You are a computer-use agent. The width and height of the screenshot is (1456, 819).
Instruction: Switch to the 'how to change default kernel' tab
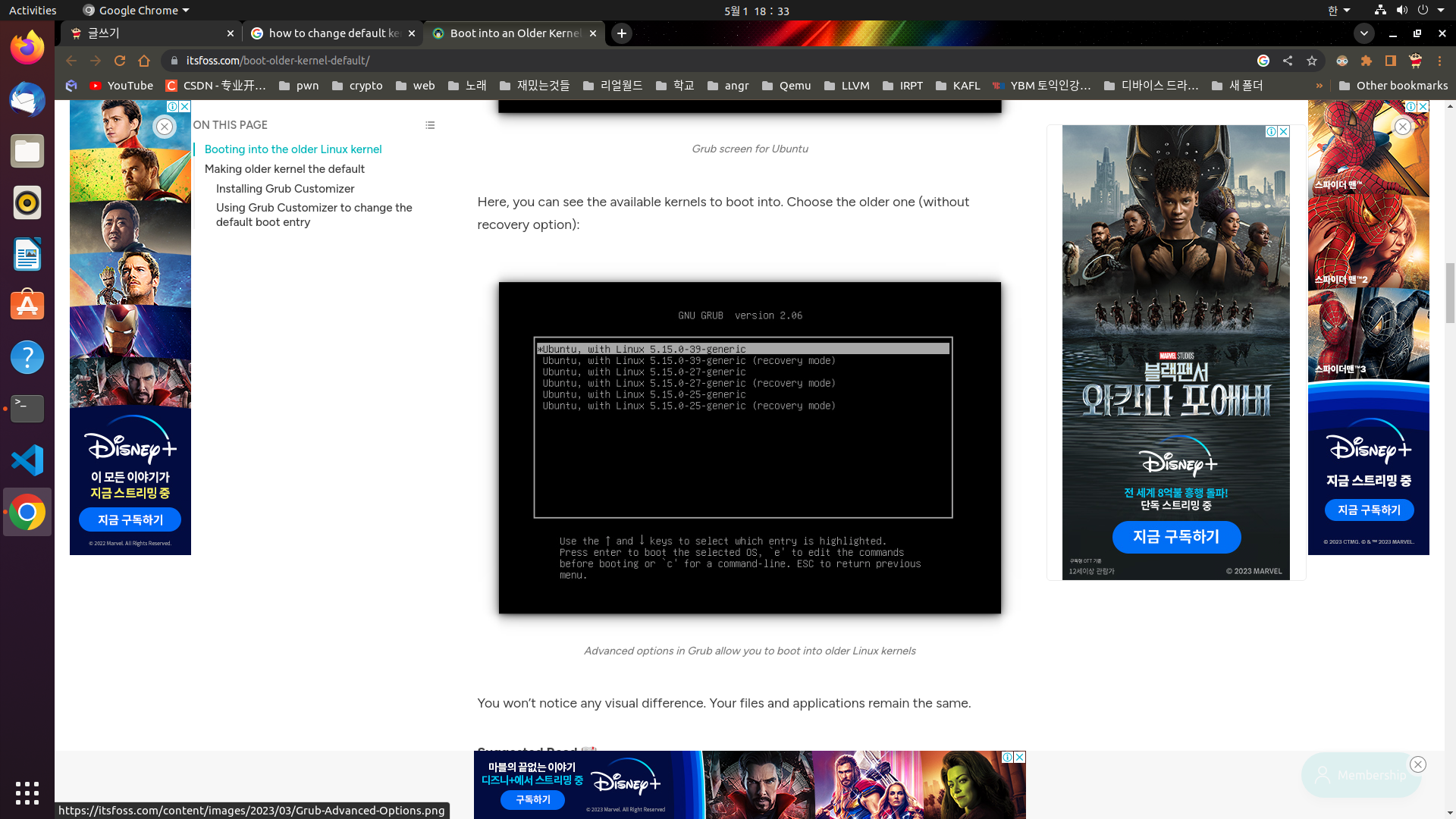[x=334, y=33]
